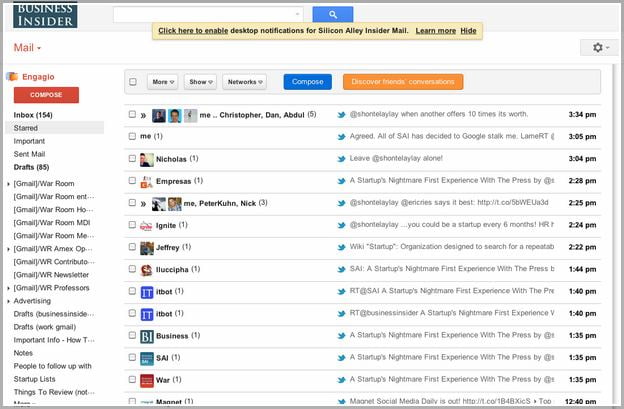Select the Nicholas message checkbox

[132, 158]
